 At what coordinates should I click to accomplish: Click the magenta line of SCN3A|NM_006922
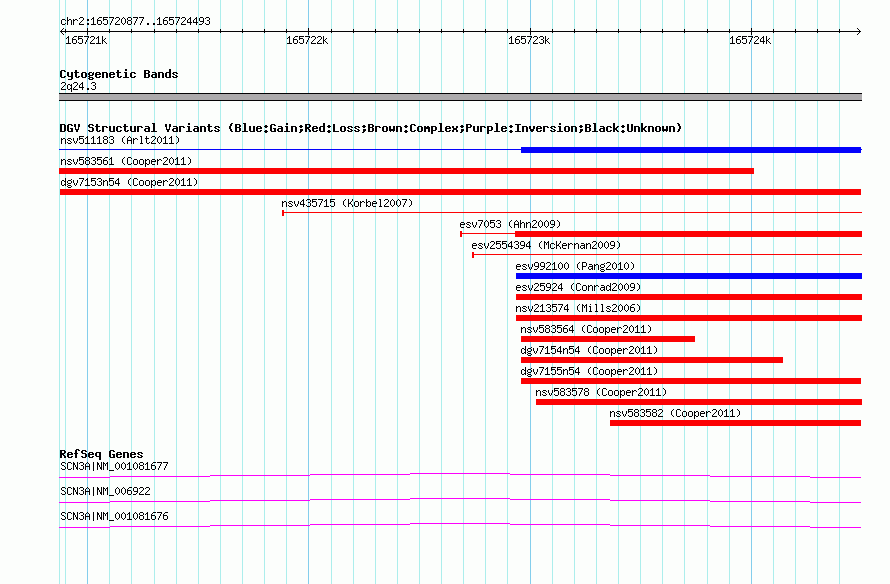point(460,500)
